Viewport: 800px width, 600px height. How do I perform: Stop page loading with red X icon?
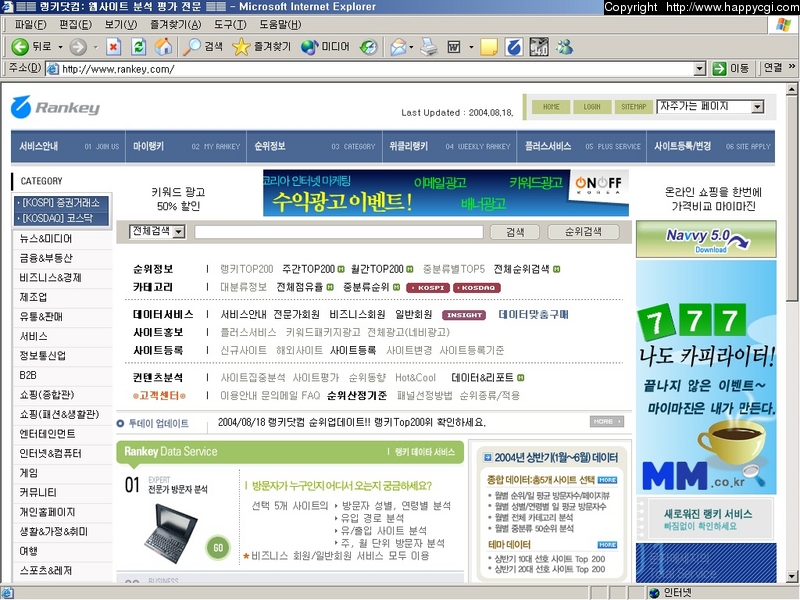click(113, 47)
